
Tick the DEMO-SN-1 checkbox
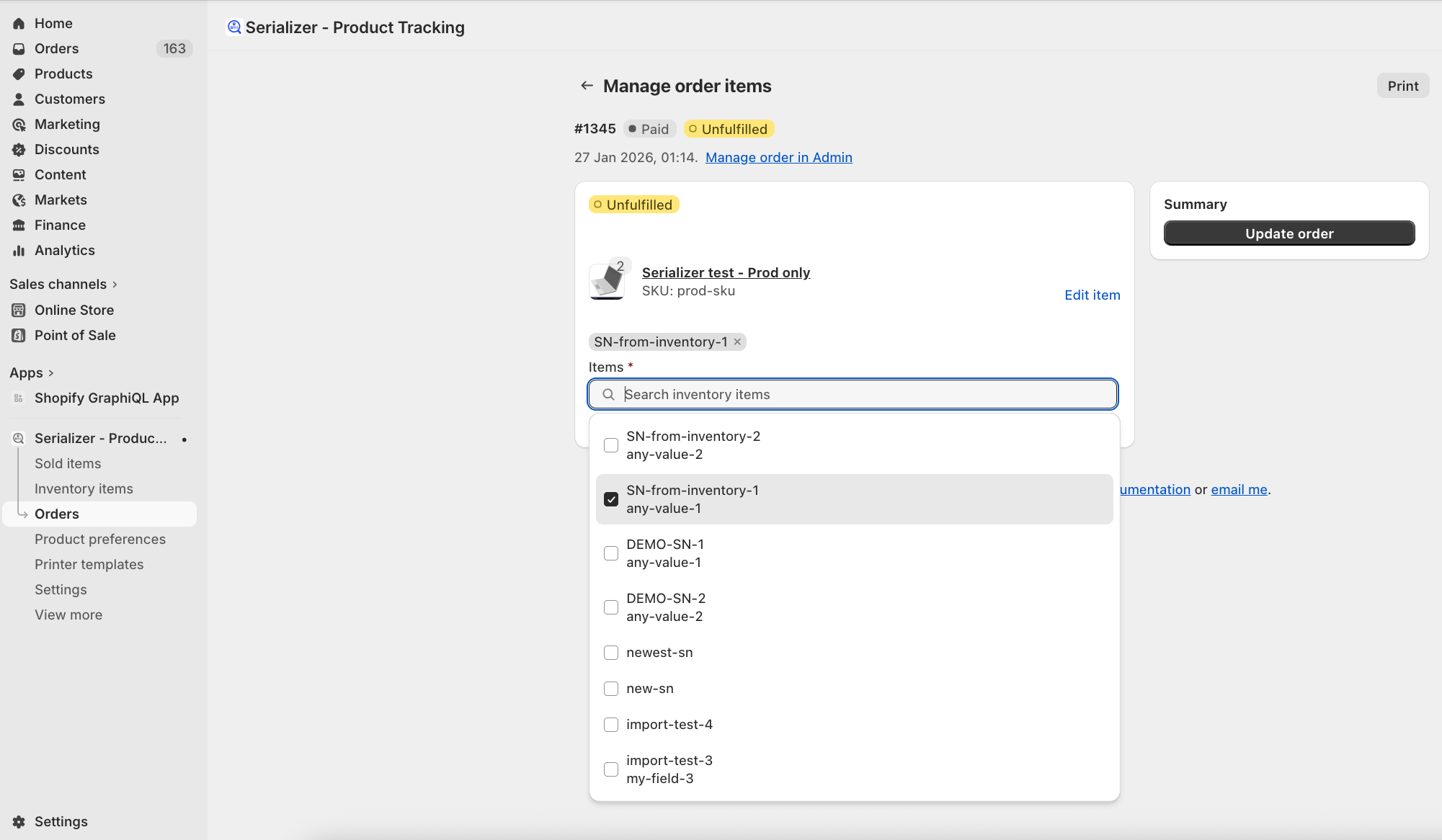coord(611,553)
